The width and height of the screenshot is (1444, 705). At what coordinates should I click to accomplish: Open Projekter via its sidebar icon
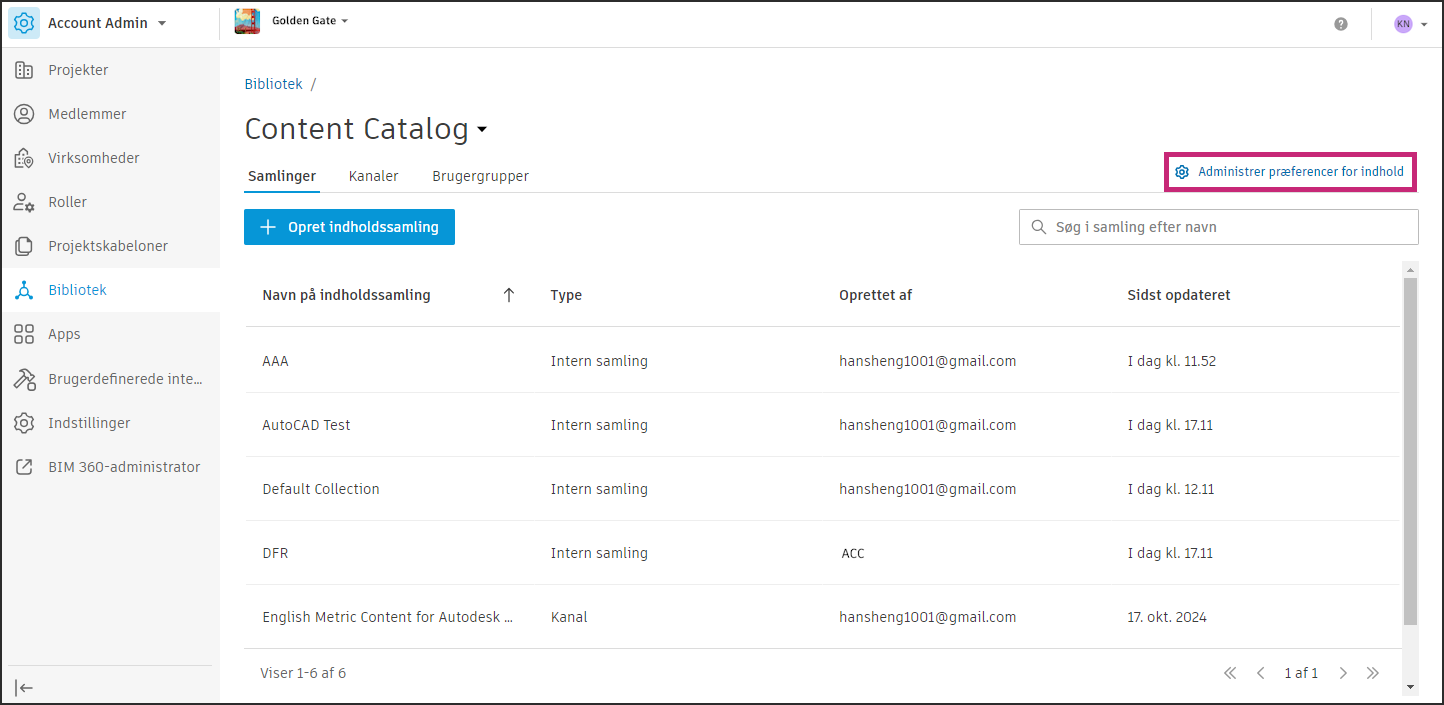click(24, 70)
